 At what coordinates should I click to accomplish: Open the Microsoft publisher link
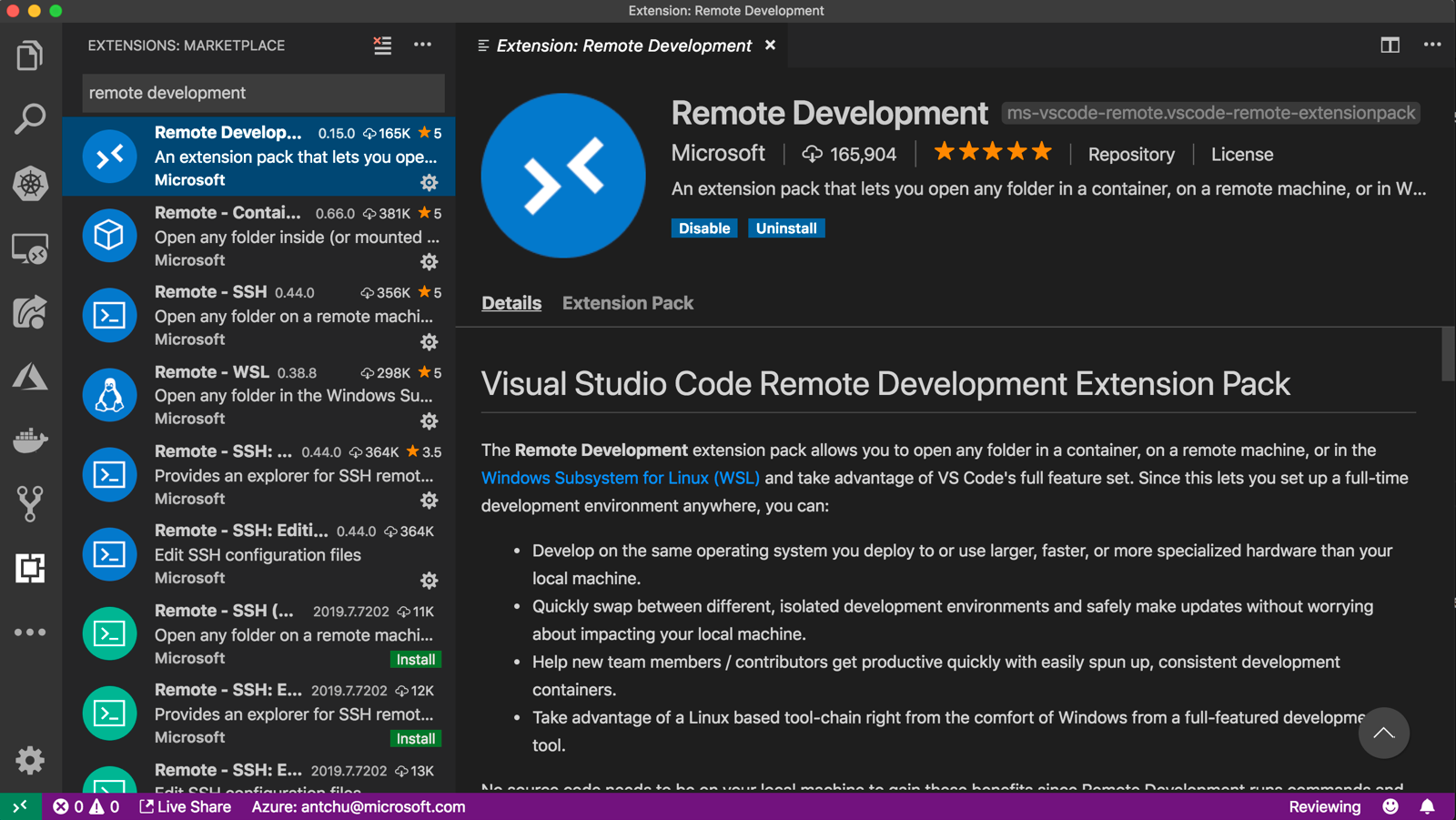coord(718,154)
